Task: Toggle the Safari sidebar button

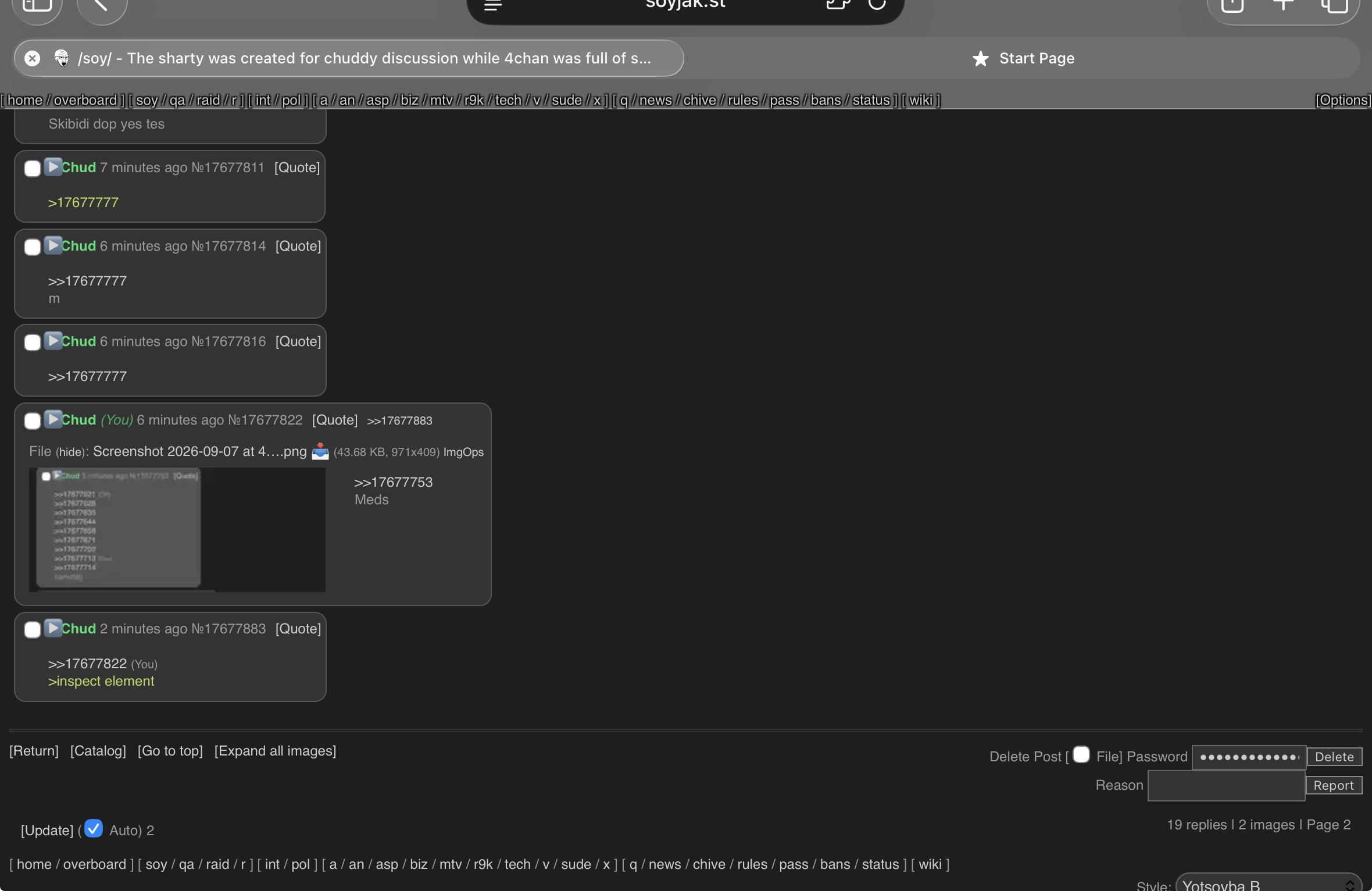Action: click(37, 6)
